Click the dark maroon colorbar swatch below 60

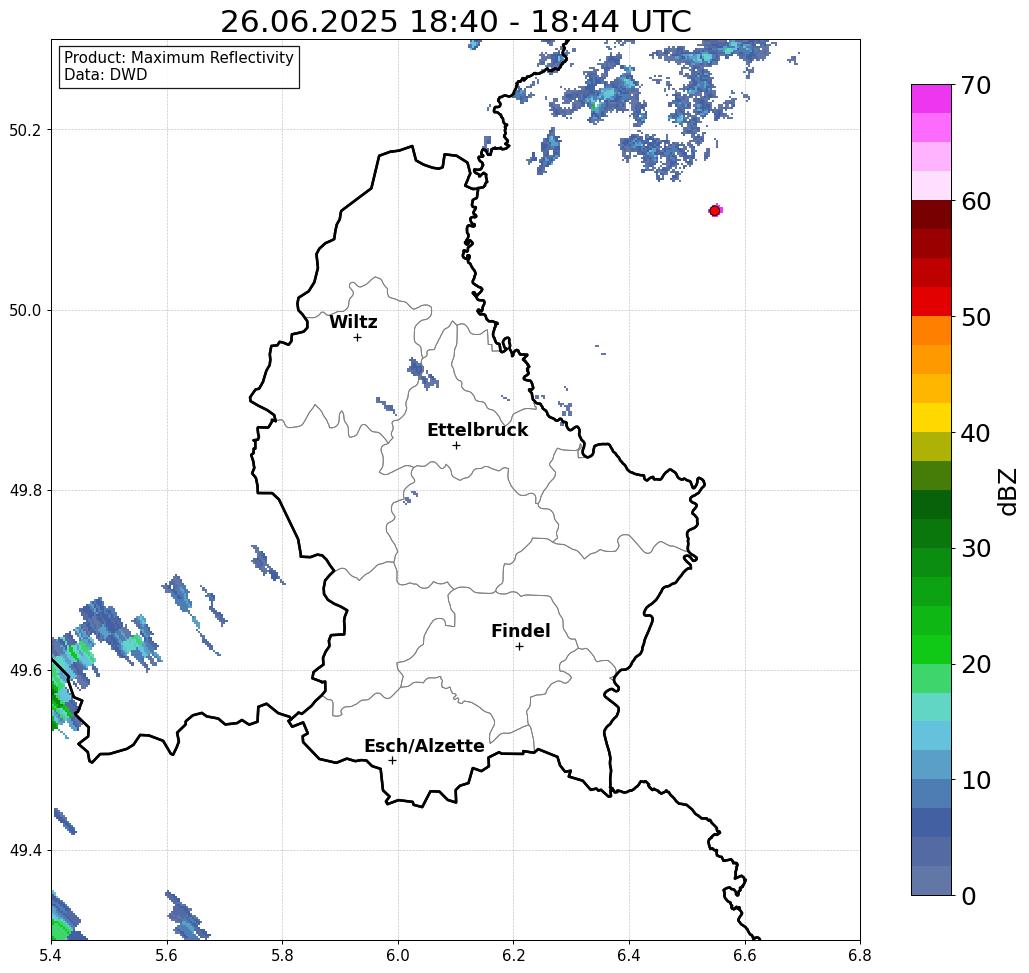[x=931, y=215]
